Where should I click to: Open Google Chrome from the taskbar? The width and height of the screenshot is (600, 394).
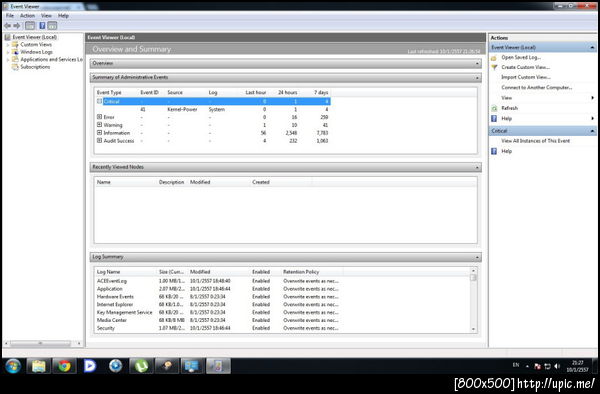click(x=64, y=366)
